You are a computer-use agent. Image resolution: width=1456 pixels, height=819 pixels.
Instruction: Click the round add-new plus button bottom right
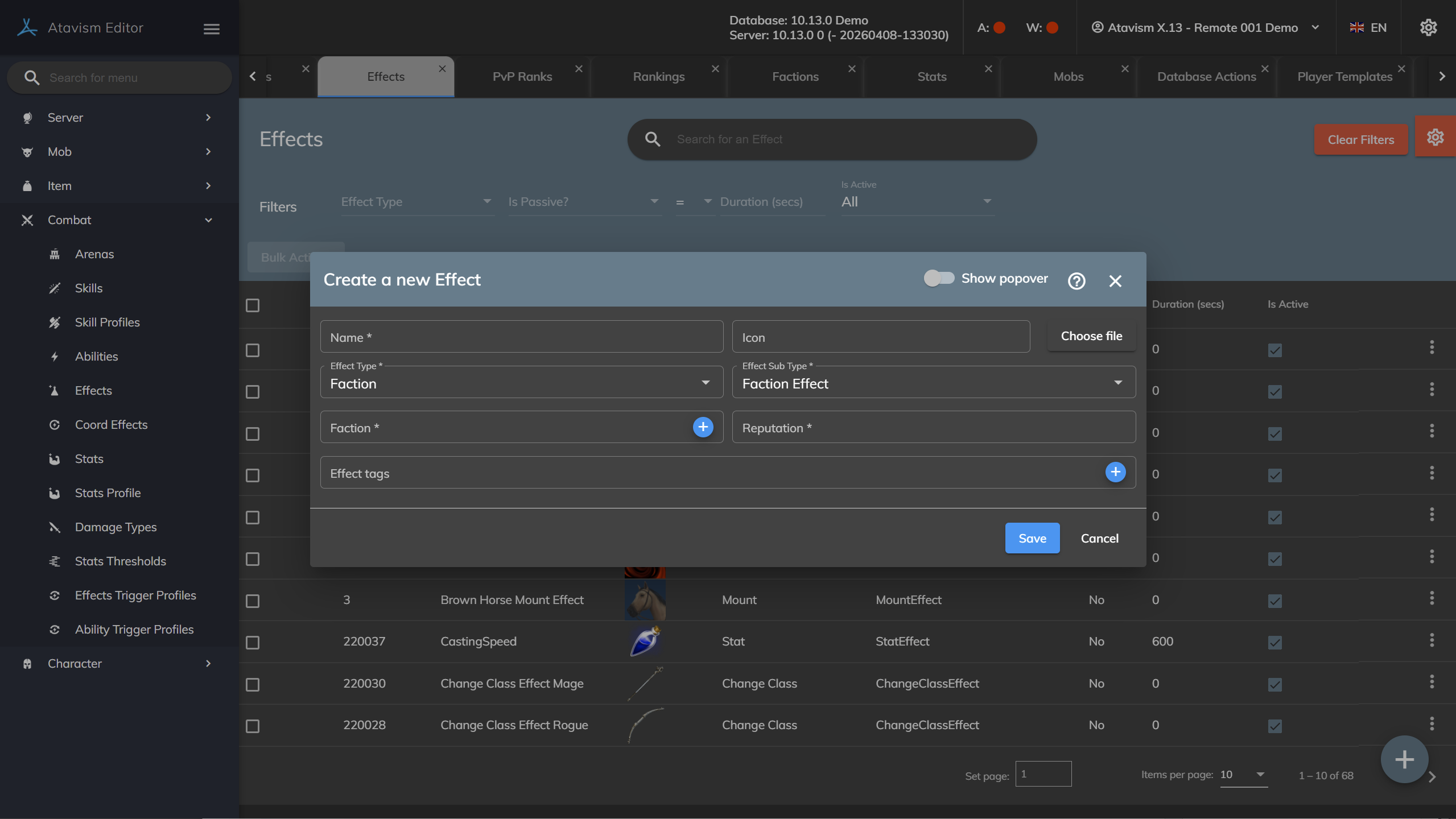1404,759
